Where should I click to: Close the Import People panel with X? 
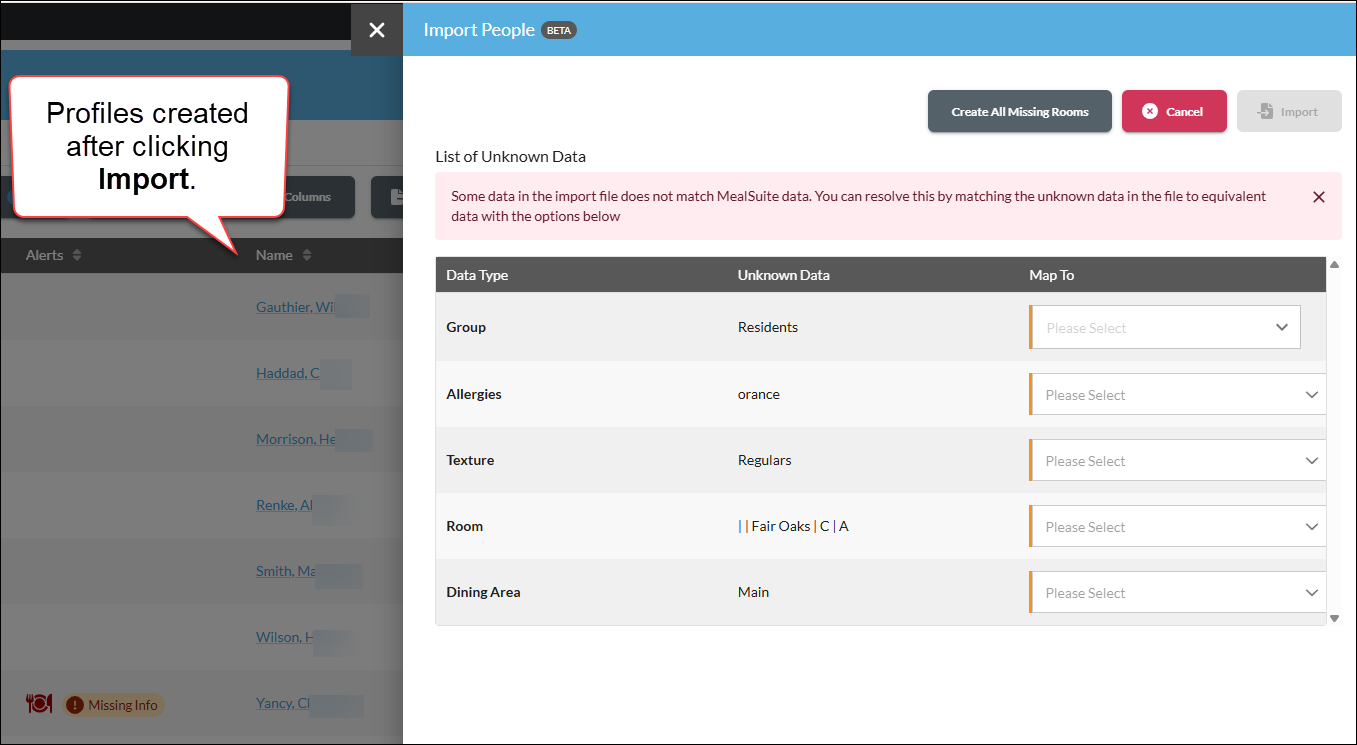pos(377,30)
